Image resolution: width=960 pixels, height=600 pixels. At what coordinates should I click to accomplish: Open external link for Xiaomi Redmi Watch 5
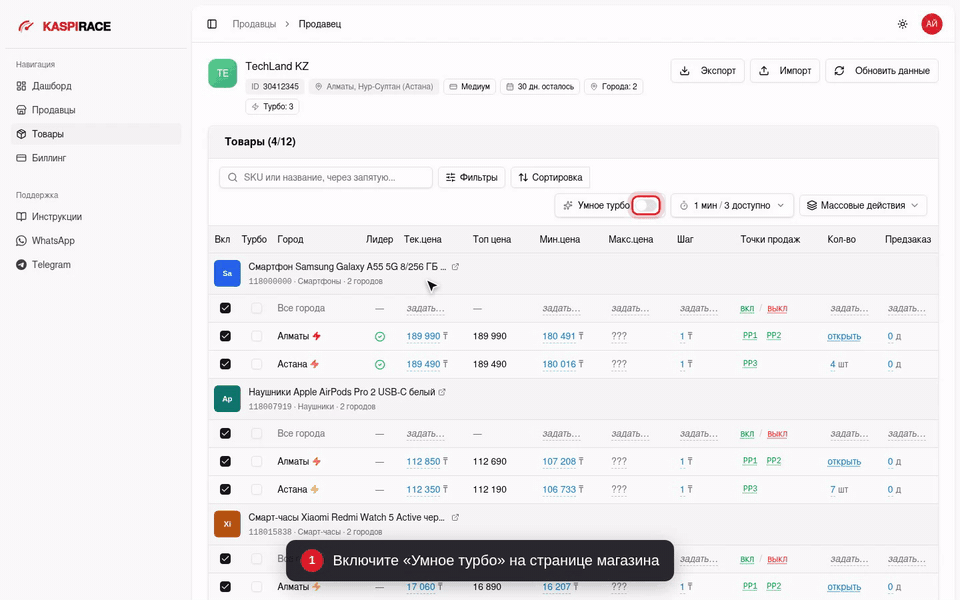pos(455,517)
